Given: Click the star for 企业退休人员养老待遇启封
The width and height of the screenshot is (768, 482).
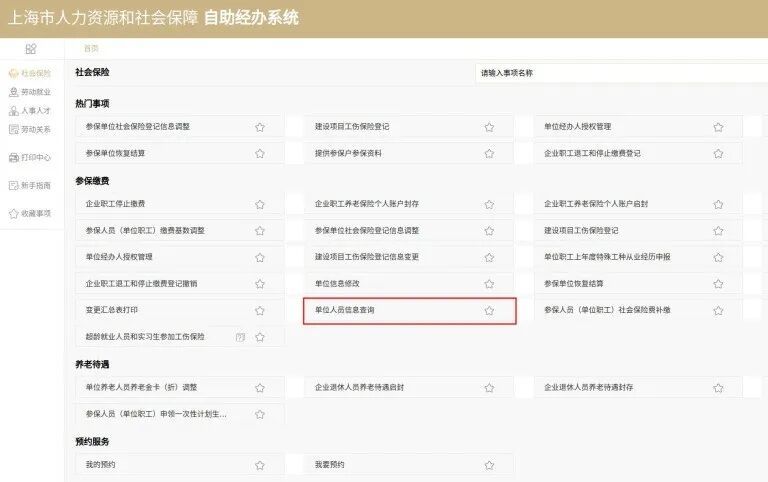Looking at the screenshot, I should click(489, 388).
